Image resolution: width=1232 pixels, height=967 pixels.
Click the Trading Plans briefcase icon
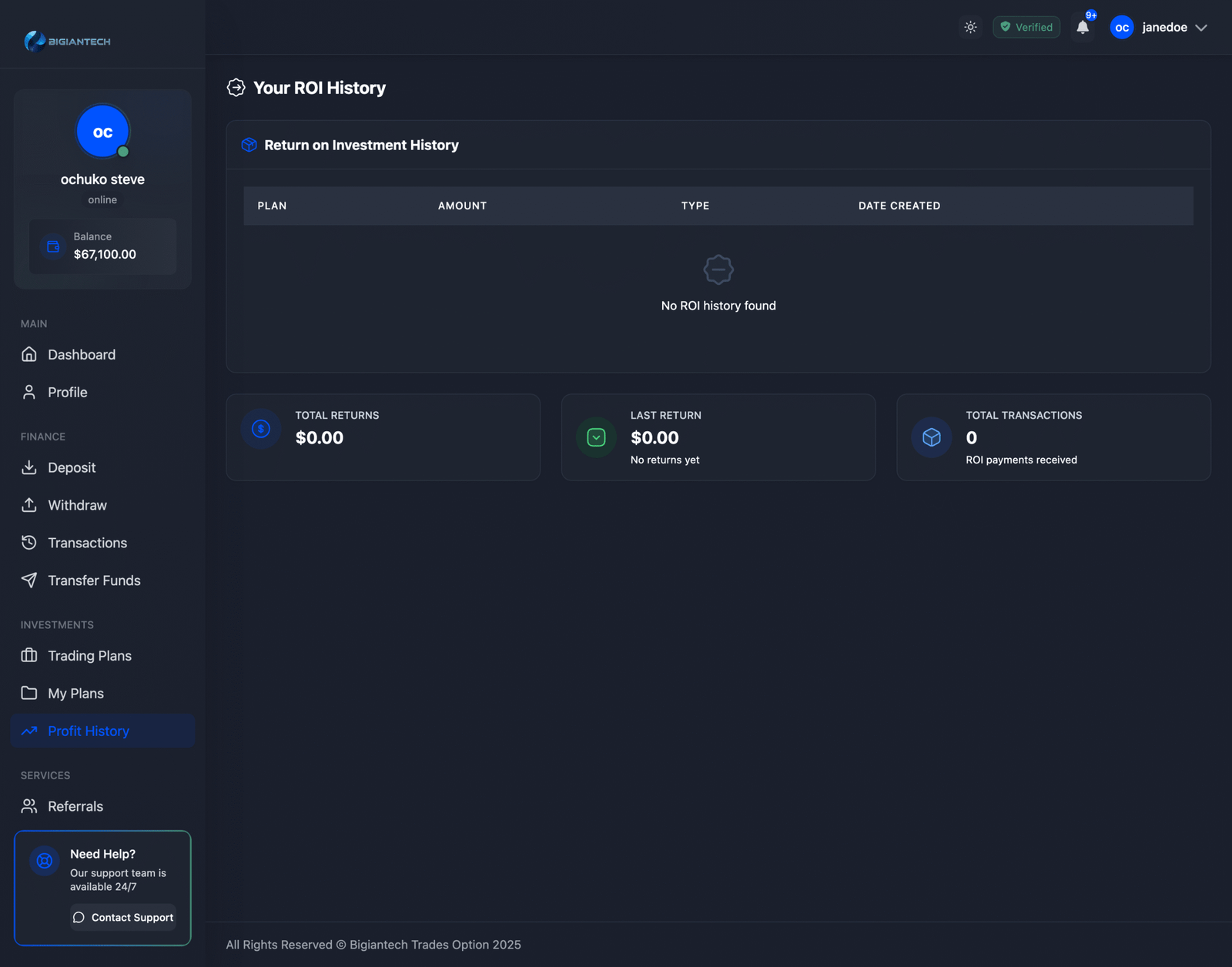[29, 655]
